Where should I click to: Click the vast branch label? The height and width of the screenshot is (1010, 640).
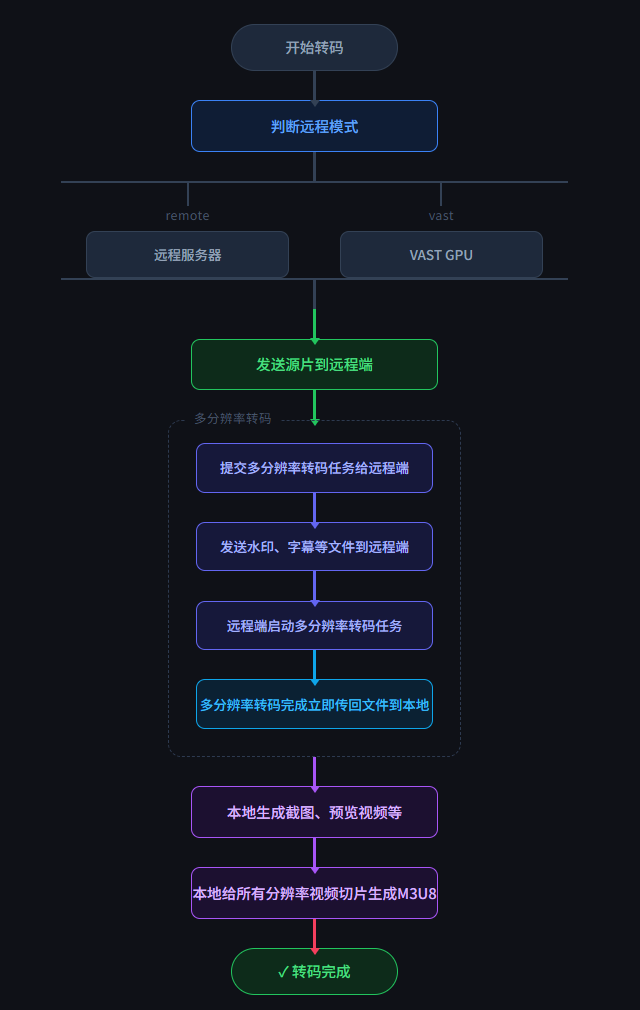(x=441, y=216)
